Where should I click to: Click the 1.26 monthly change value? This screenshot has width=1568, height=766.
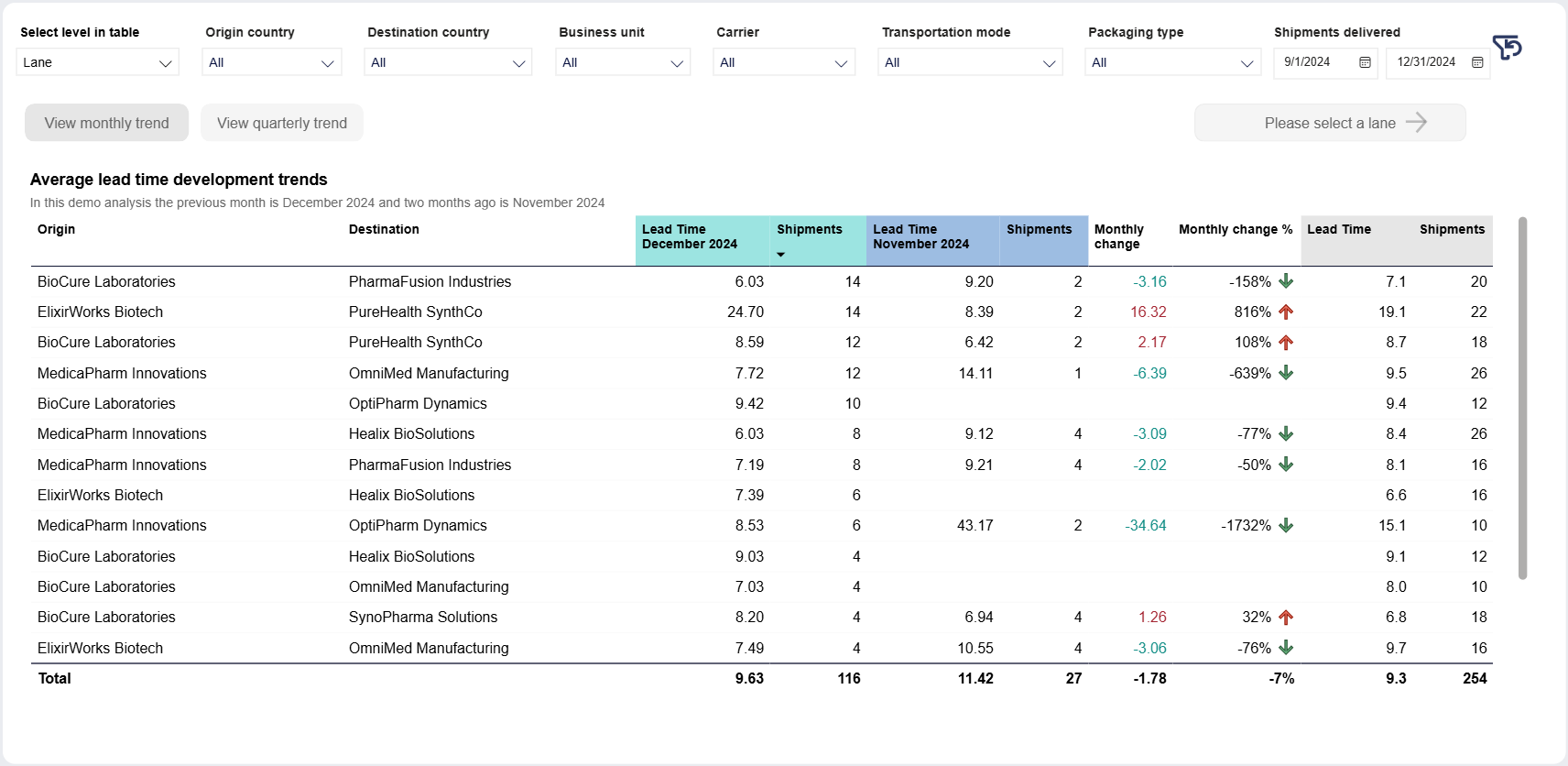1152,617
